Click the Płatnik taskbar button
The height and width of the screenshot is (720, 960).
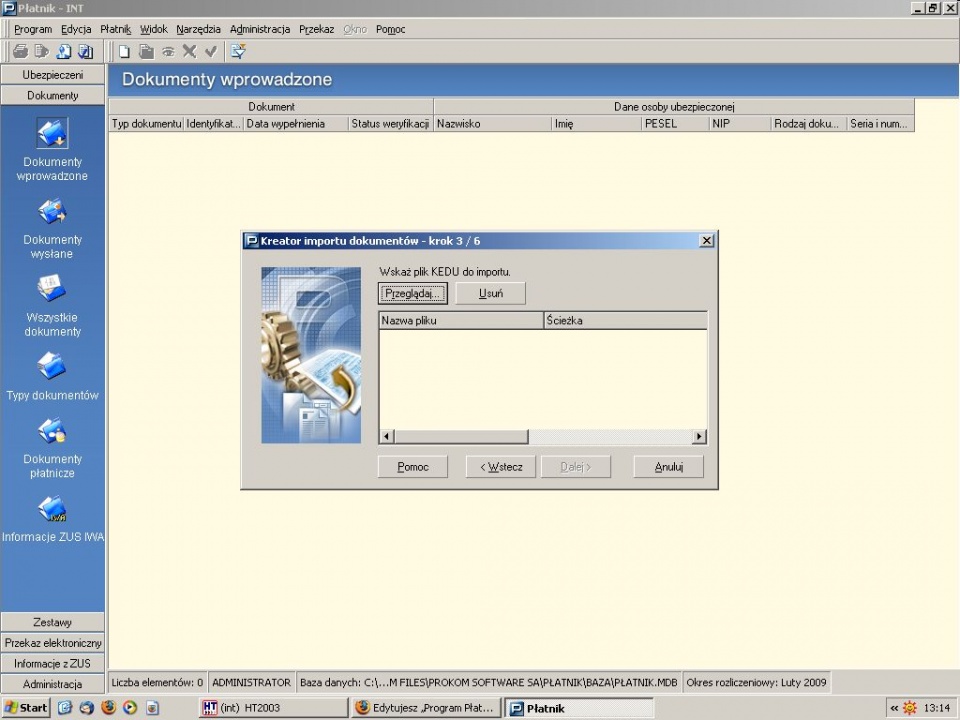tap(579, 708)
